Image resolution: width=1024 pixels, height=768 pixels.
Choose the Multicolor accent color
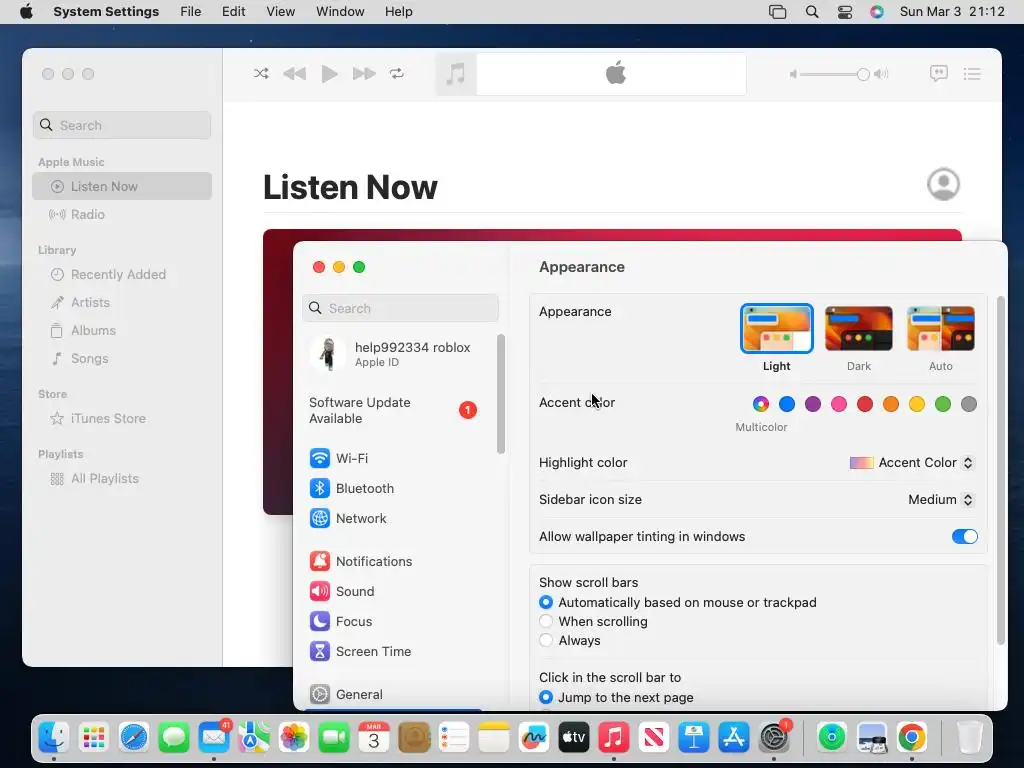click(761, 404)
